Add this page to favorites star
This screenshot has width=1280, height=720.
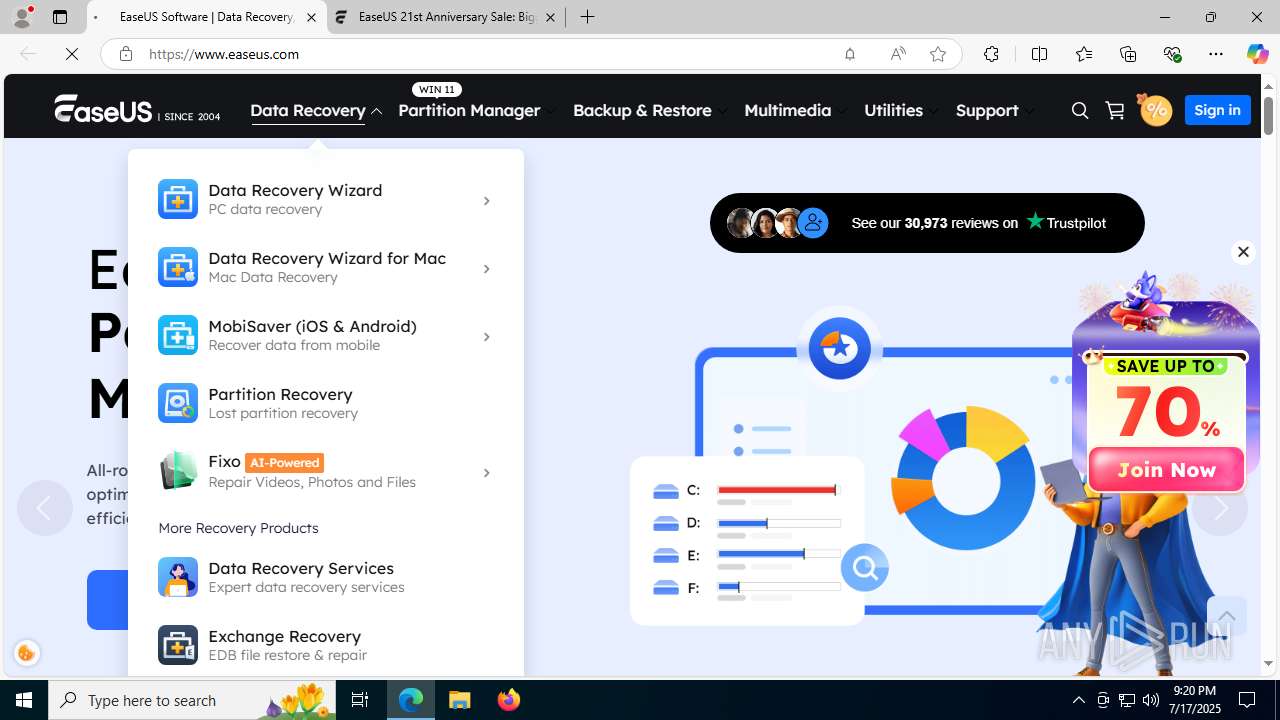point(937,54)
